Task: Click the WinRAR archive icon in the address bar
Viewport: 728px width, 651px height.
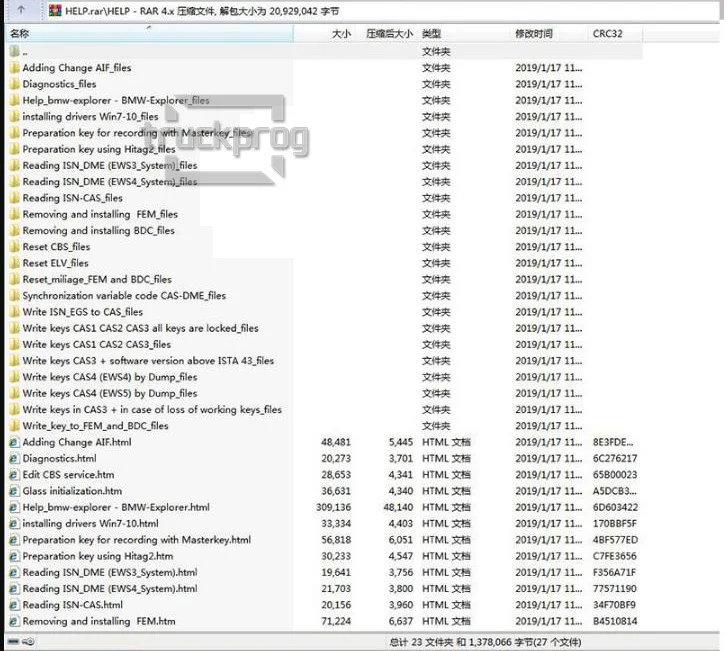Action: [55, 10]
